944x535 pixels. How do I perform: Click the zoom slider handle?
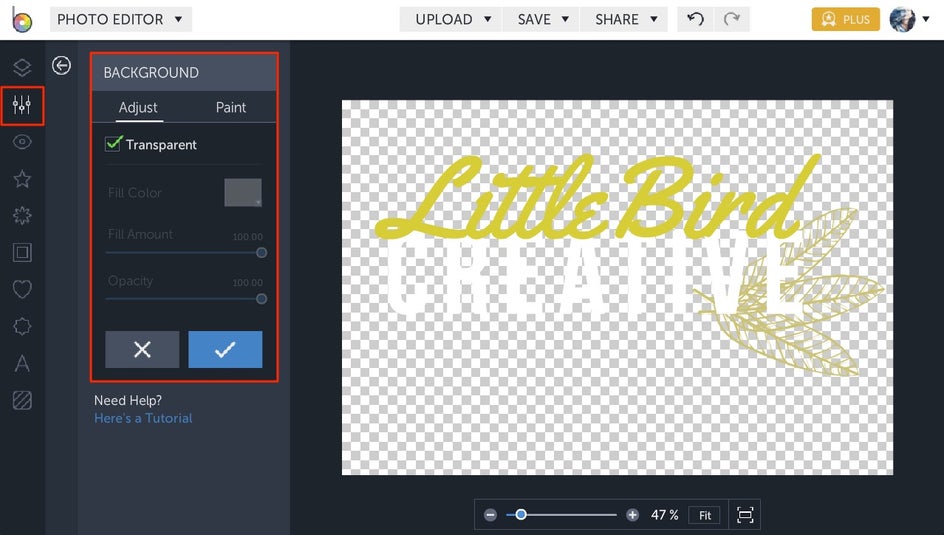(521, 515)
